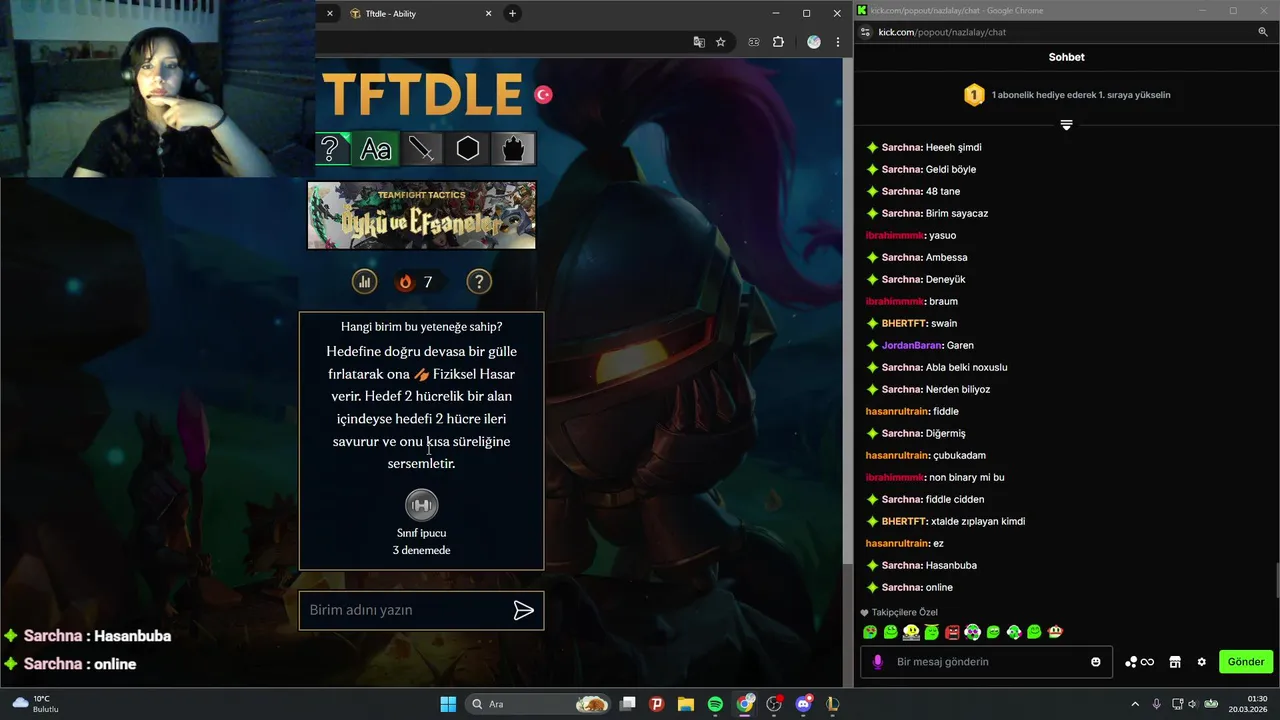The image size is (1280, 720).
Task: Click the subscription gift rank badge
Action: (x=974, y=95)
